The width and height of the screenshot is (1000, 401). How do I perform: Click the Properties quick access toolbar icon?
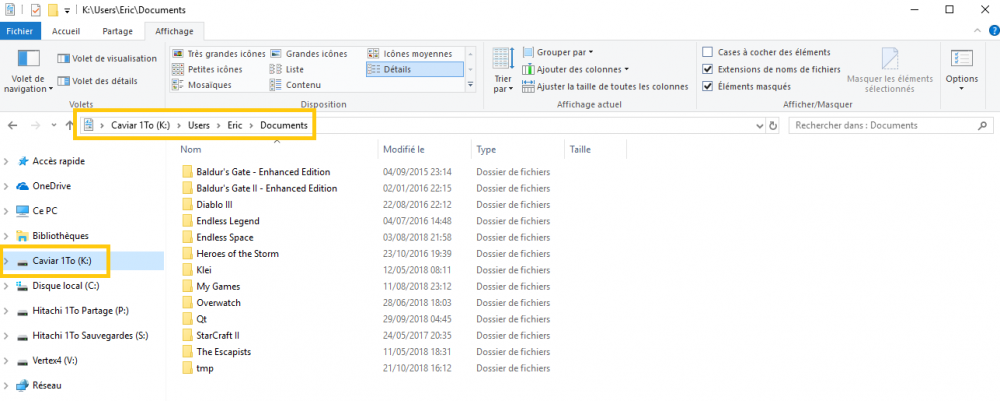(x=36, y=10)
